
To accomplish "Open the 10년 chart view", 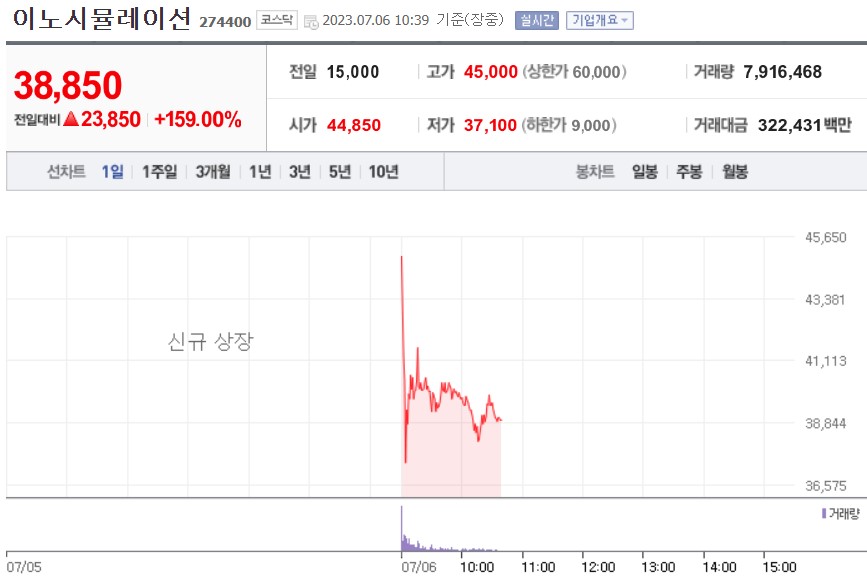I will (382, 171).
